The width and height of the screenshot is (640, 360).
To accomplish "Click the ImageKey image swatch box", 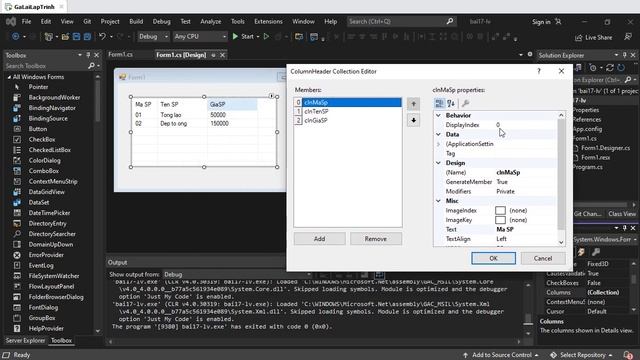I will [500, 220].
